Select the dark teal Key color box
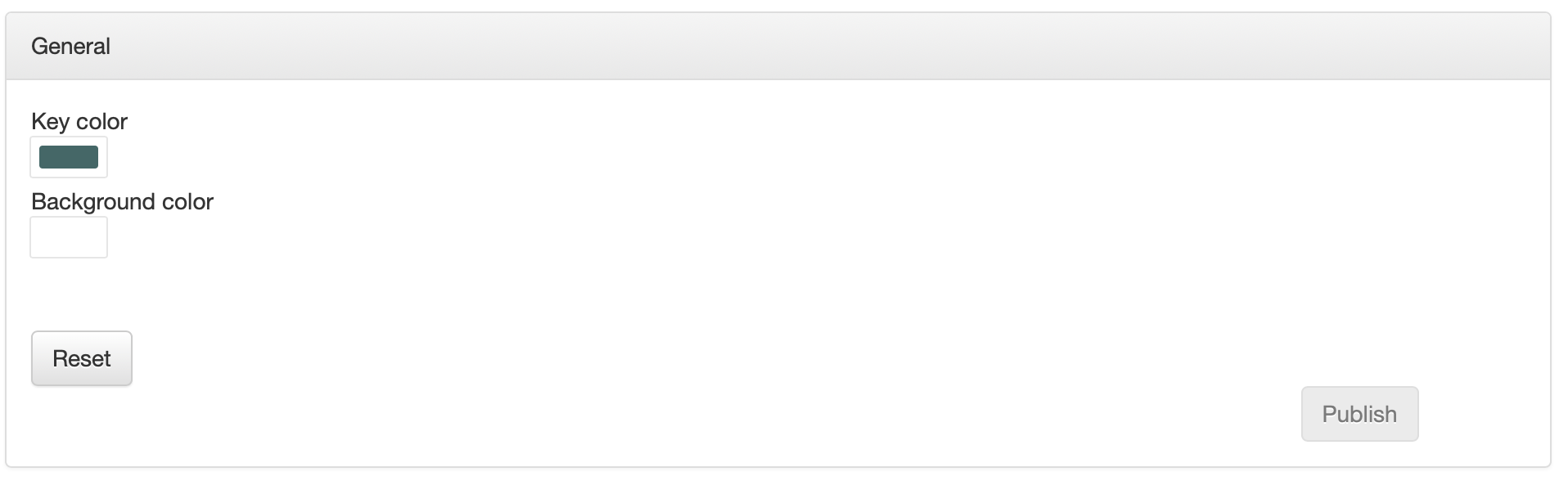This screenshot has height=481, width=1568. point(69,157)
